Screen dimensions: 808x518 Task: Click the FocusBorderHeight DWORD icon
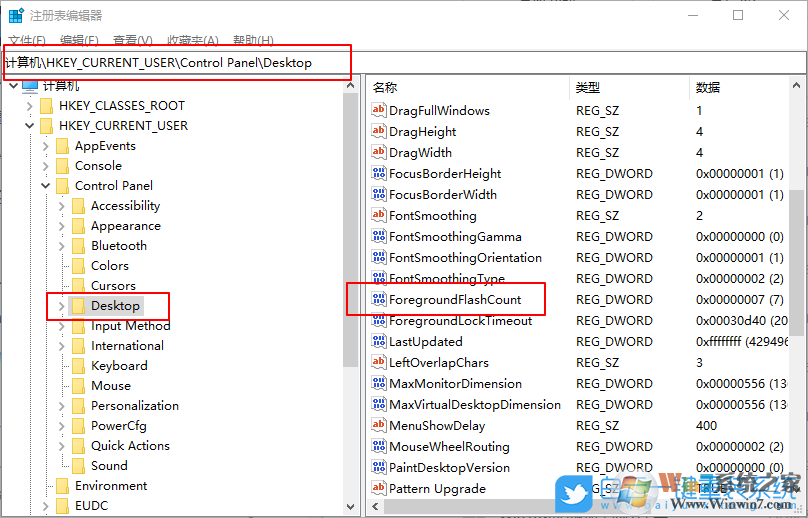point(379,174)
